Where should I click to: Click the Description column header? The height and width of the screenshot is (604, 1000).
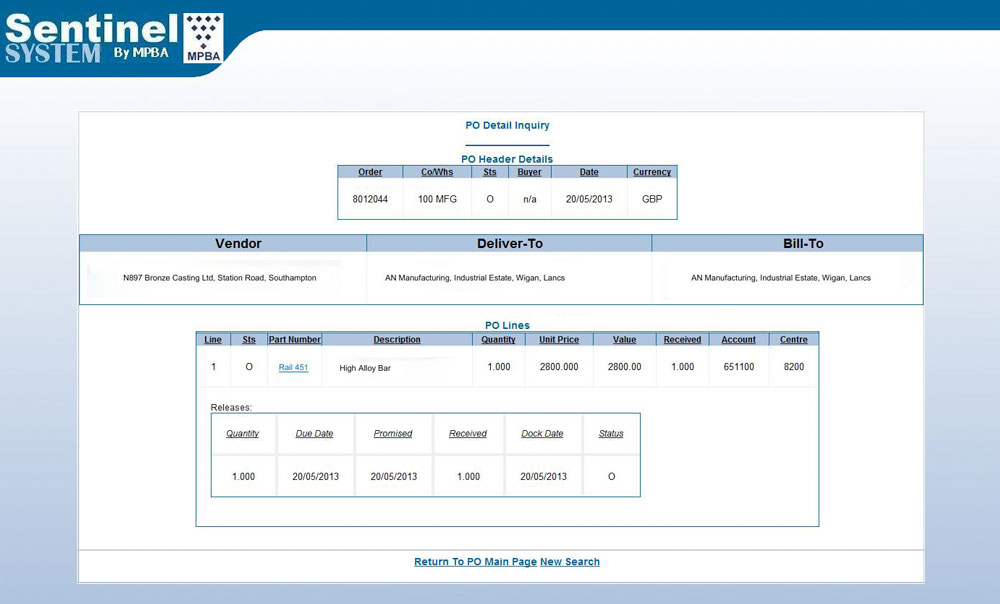(397, 340)
